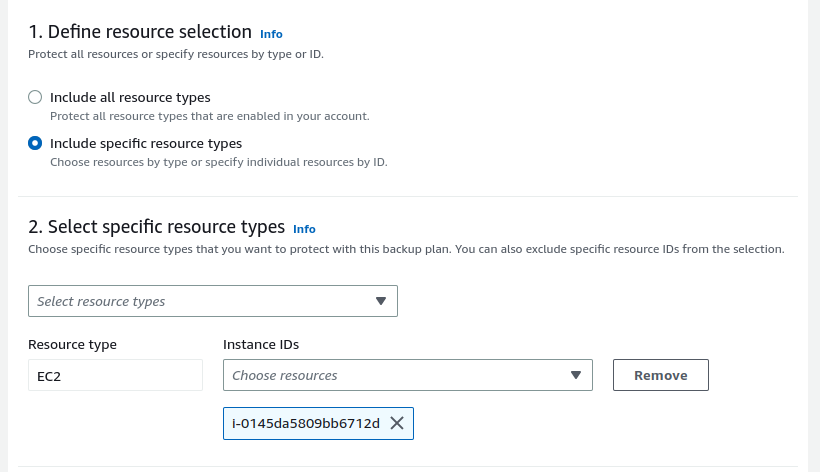Screen dimensions: 820x472
Task: Click the 'Include specific resource types' label text
Action: point(146,143)
